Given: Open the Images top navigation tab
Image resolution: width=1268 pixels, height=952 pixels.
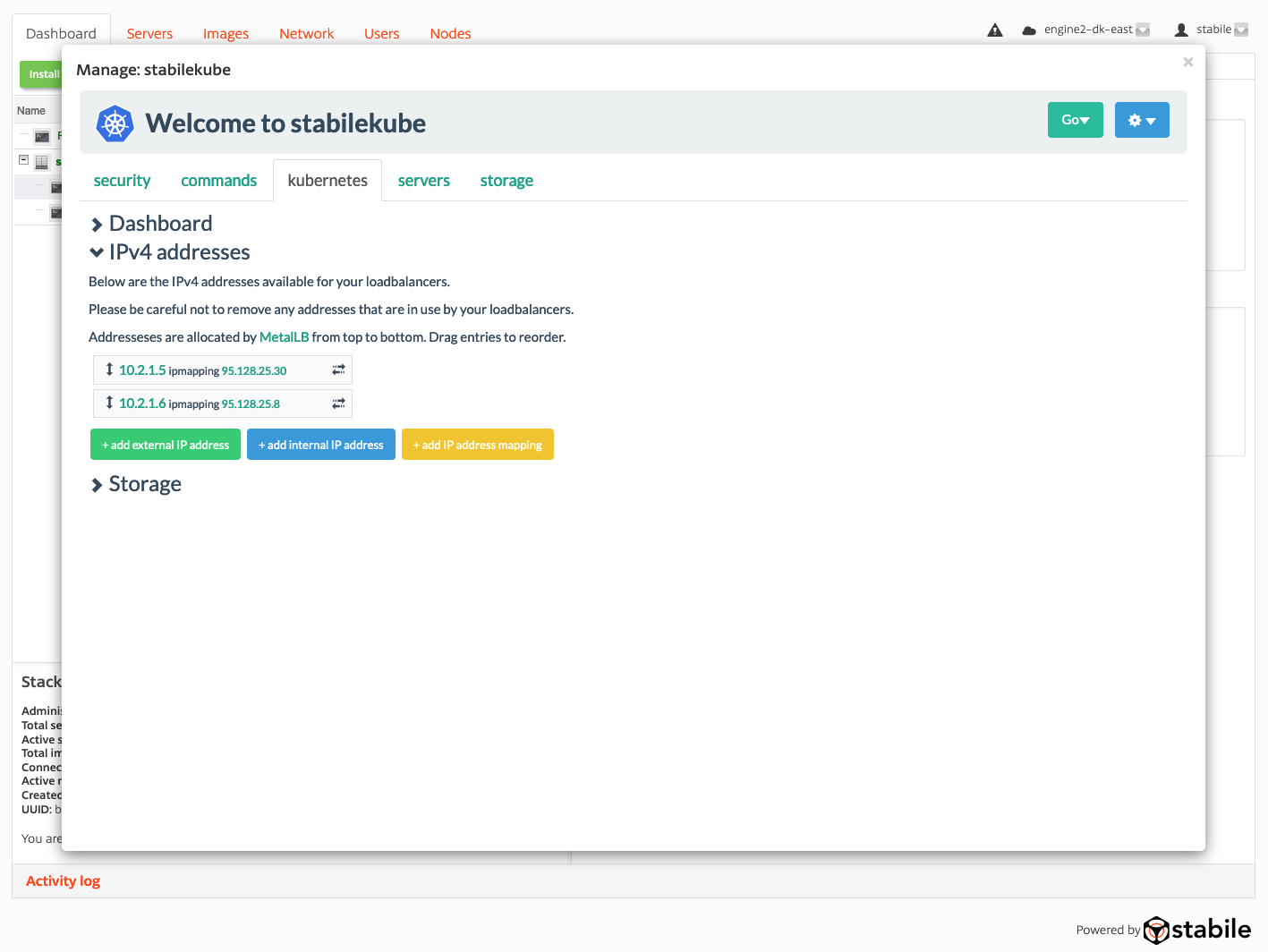Looking at the screenshot, I should click(226, 34).
